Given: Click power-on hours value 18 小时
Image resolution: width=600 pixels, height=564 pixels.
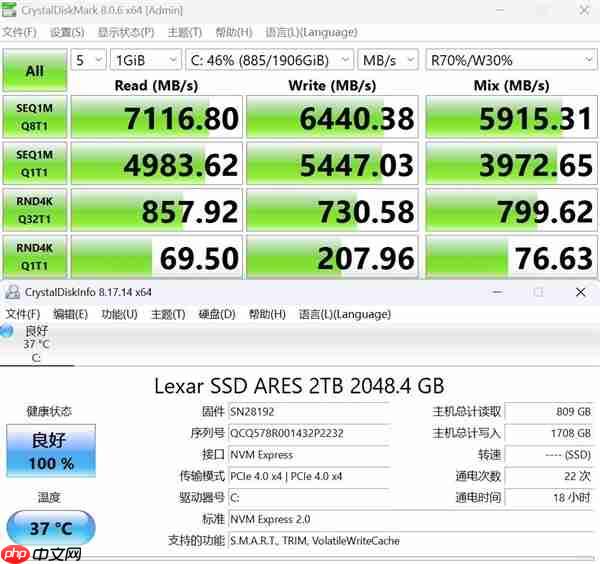Looking at the screenshot, I should 549,497.
